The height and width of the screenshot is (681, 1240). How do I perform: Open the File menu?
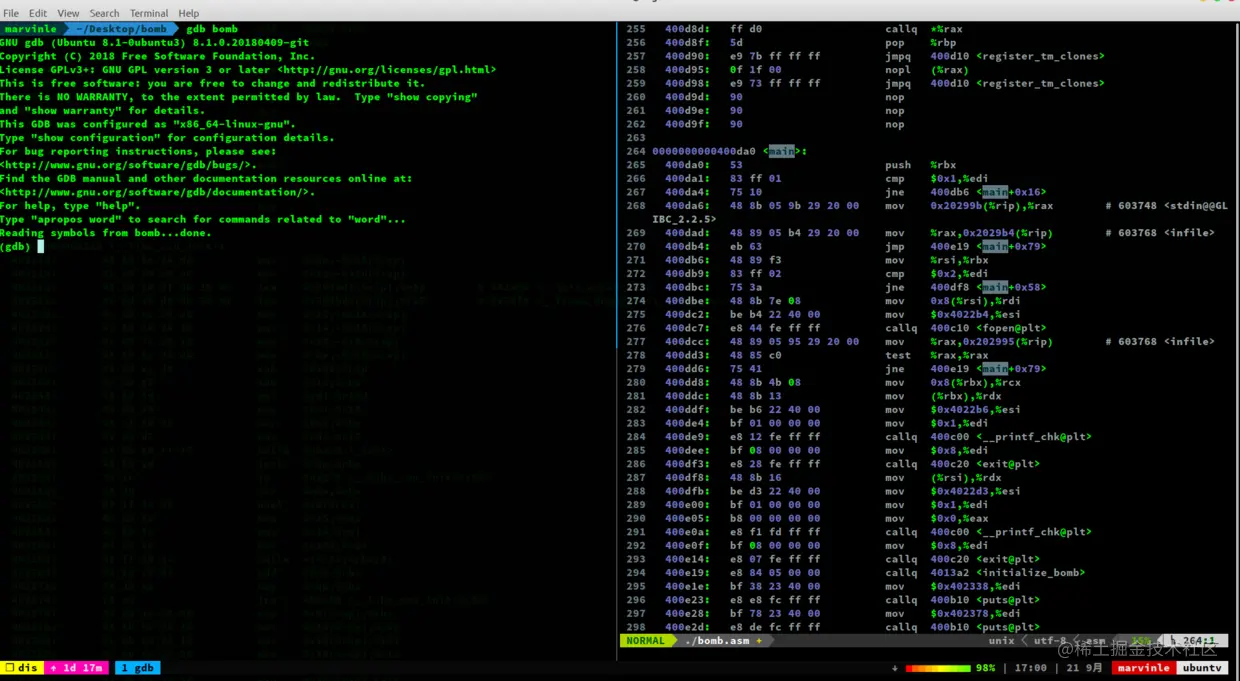click(x=11, y=13)
